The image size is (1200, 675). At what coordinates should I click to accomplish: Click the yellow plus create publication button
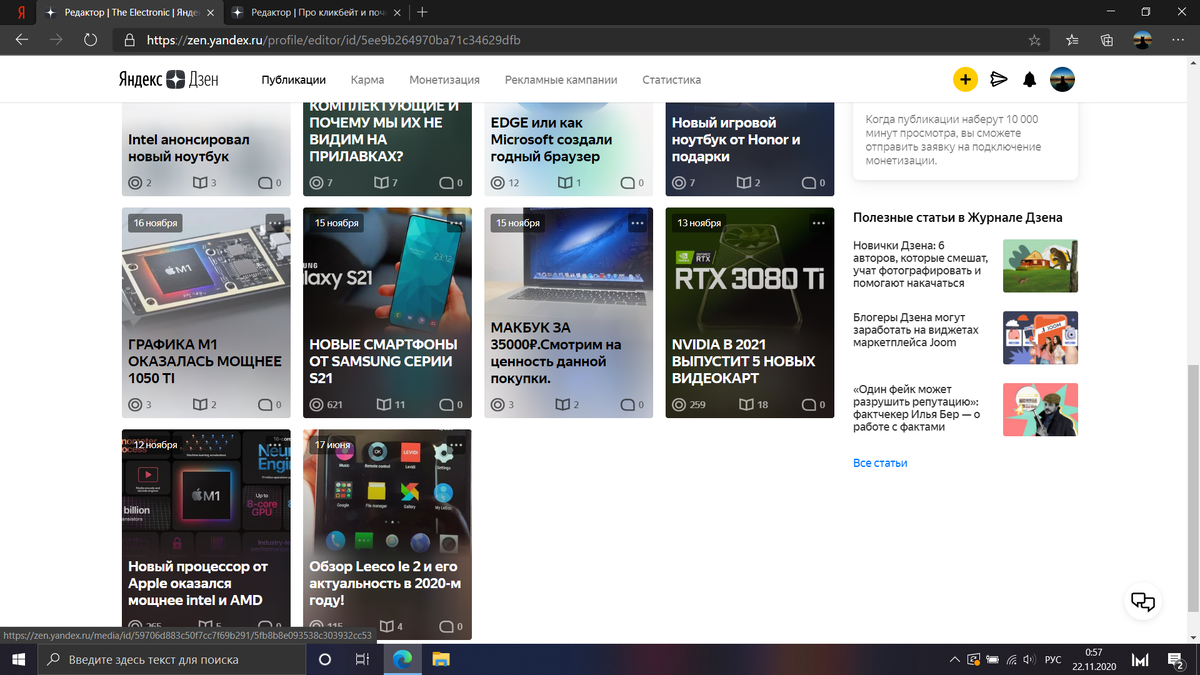[x=964, y=80]
